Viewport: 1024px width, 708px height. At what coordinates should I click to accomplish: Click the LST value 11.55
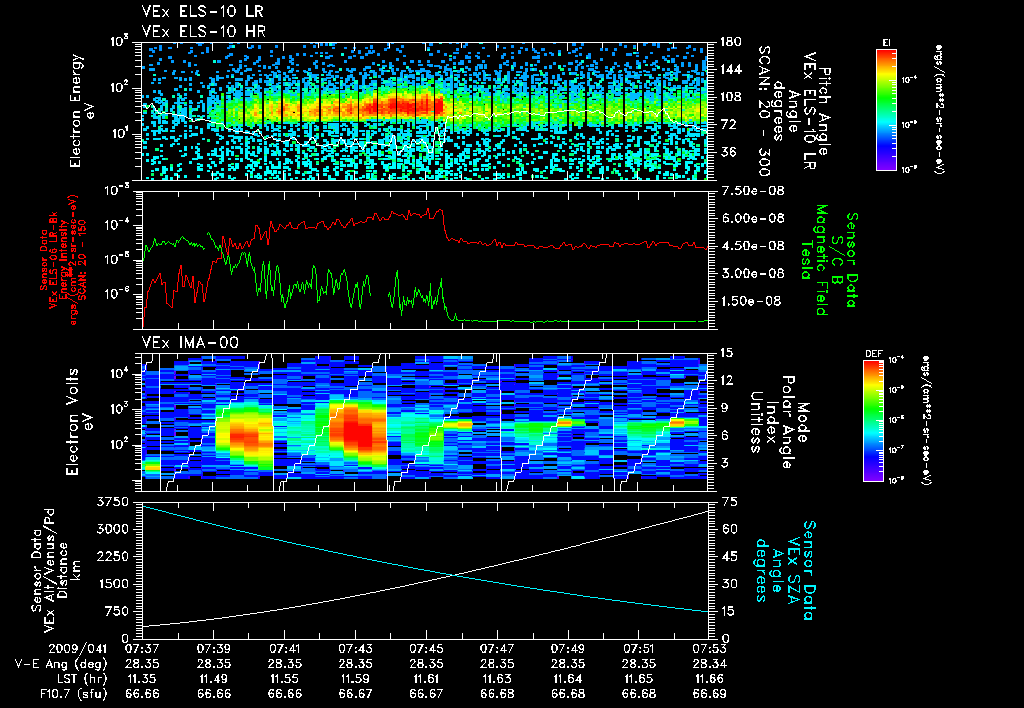(x=285, y=679)
